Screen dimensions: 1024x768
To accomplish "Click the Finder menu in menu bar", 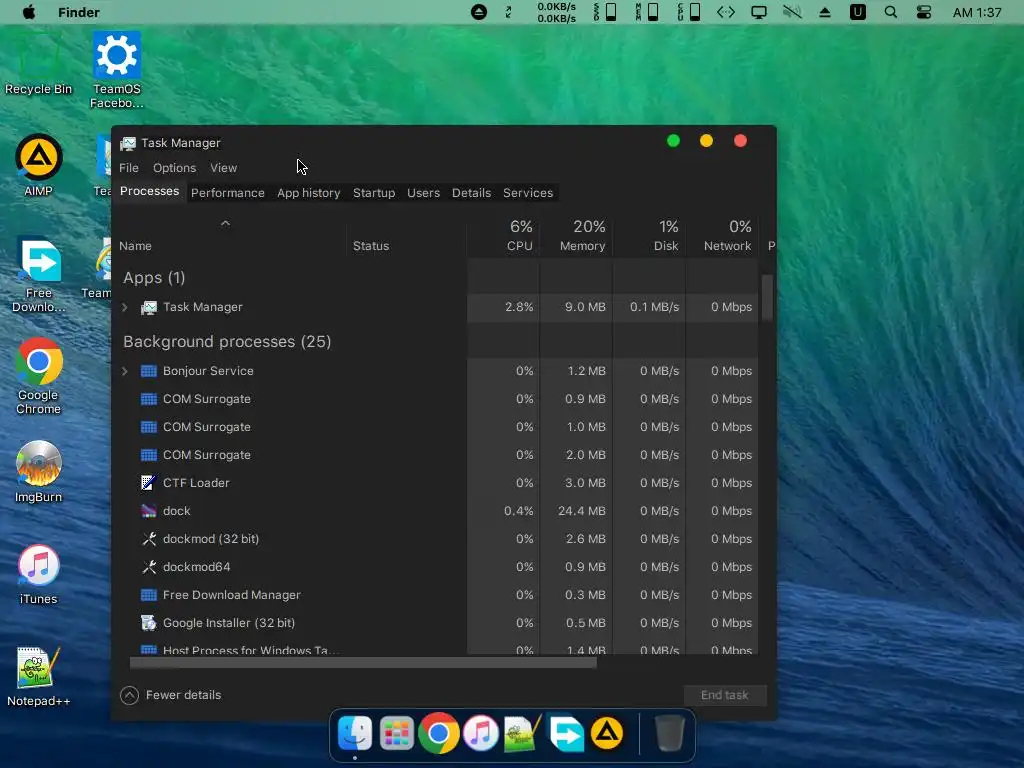I will (78, 12).
